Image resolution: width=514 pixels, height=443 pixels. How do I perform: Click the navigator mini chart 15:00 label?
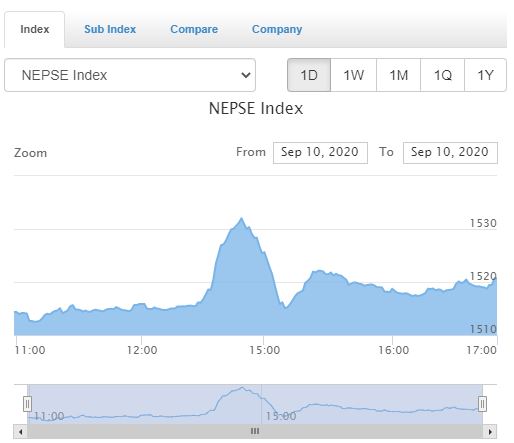click(x=281, y=416)
